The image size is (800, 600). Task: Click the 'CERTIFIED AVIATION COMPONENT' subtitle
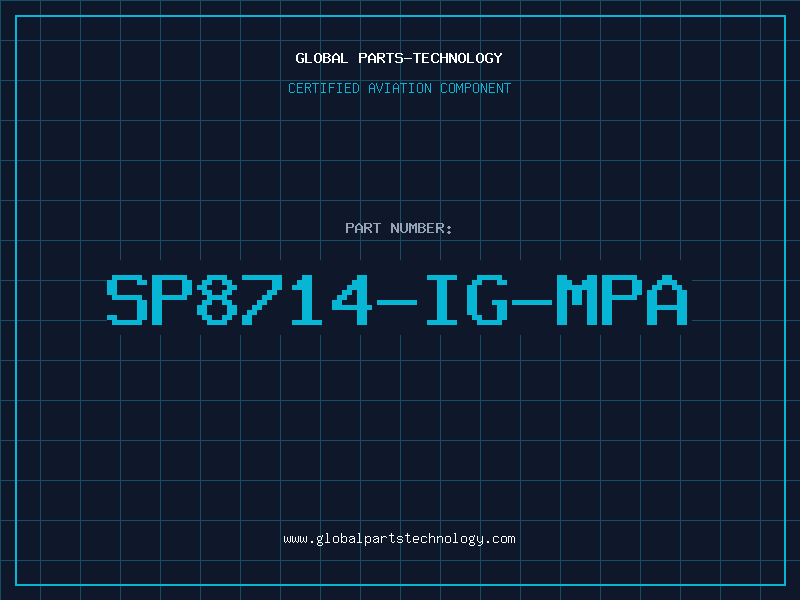[x=399, y=88]
